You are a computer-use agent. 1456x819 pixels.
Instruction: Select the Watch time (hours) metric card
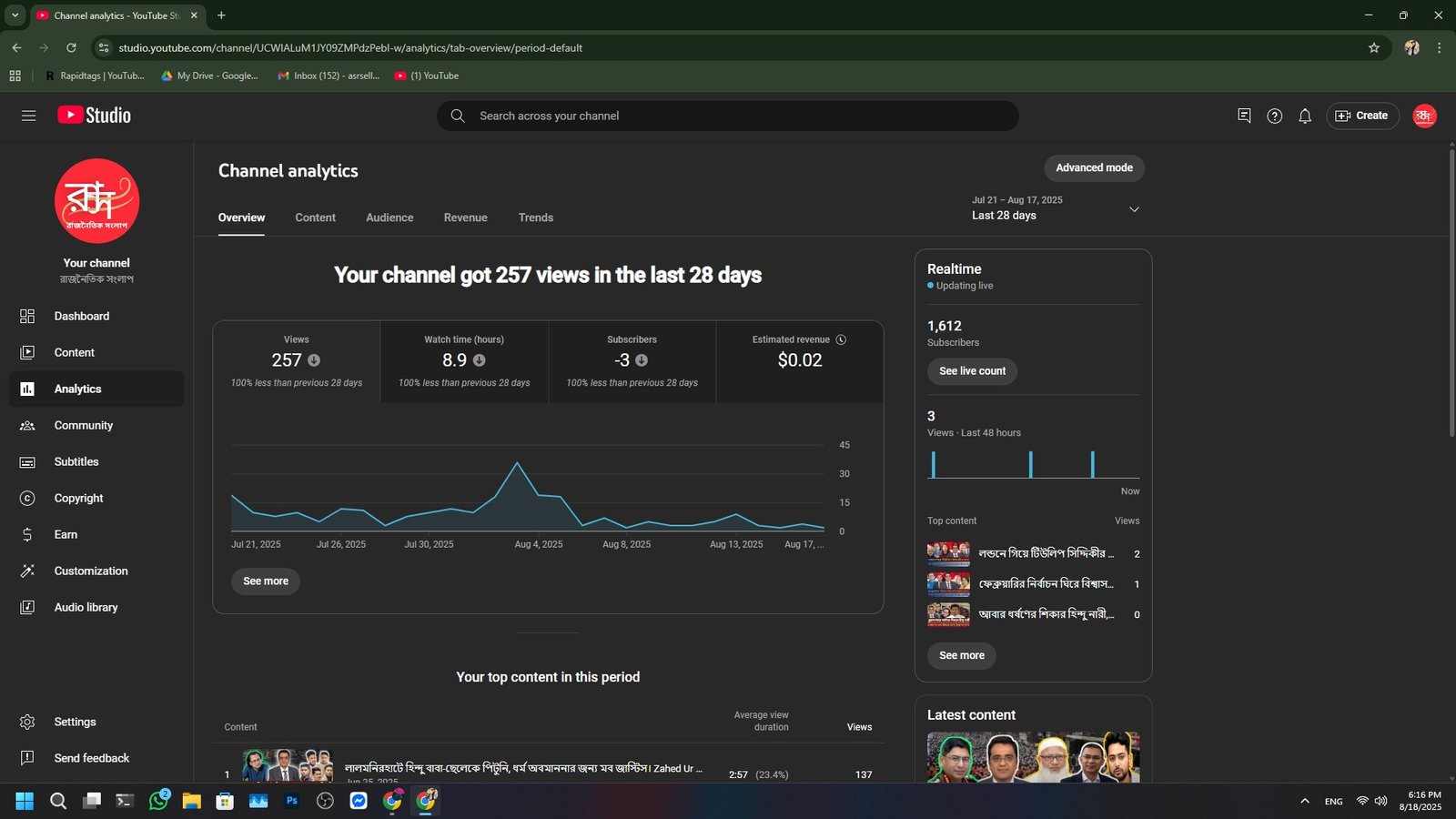pos(464,361)
